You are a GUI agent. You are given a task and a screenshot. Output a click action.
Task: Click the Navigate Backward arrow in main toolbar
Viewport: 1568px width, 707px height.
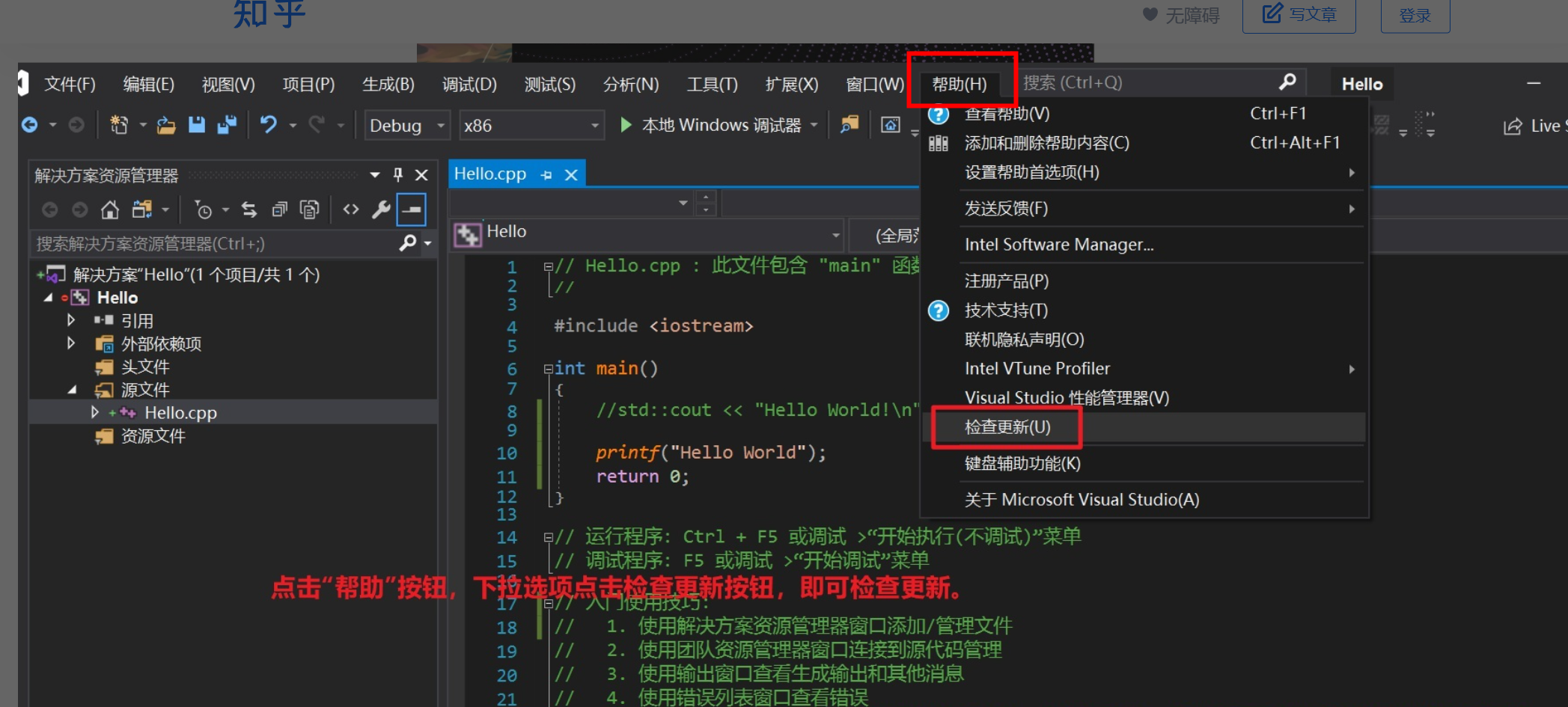click(30, 125)
